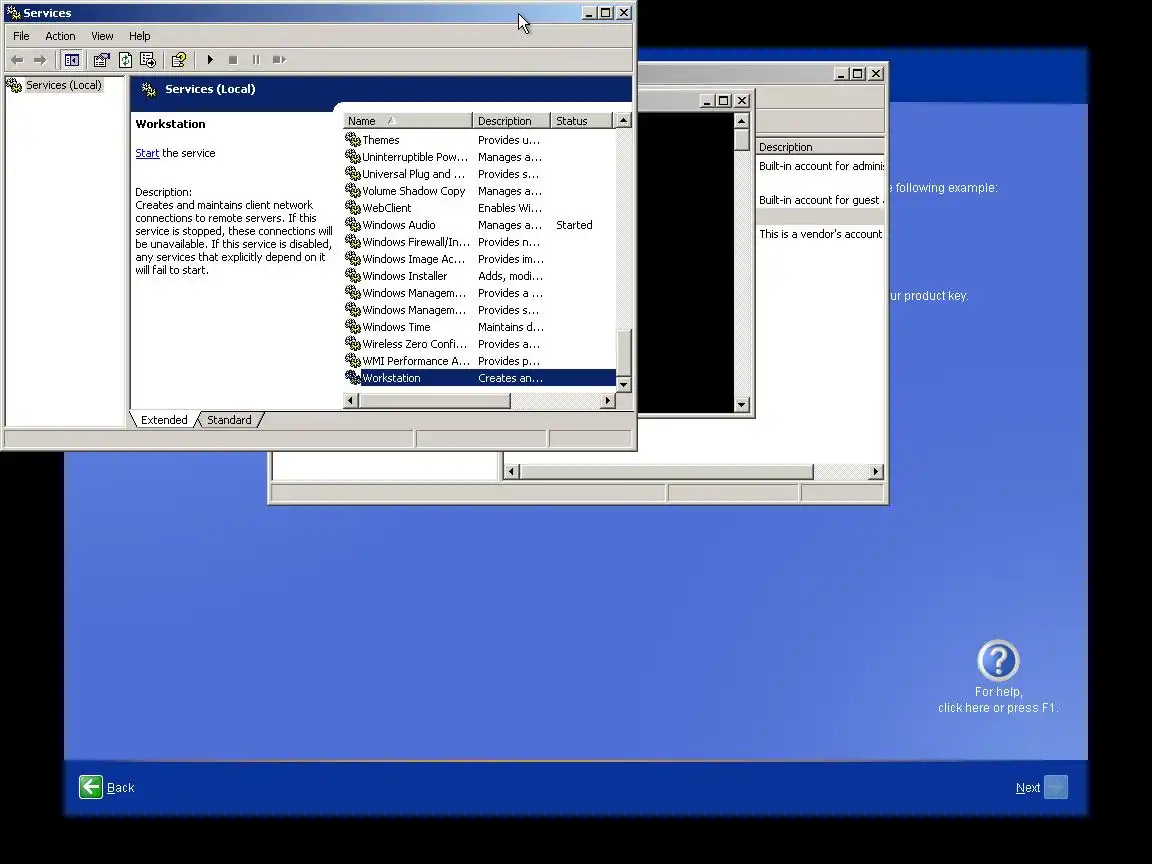Viewport: 1152px width, 864px height.
Task: Select the 'This is a vendor's account' row
Action: click(x=820, y=234)
